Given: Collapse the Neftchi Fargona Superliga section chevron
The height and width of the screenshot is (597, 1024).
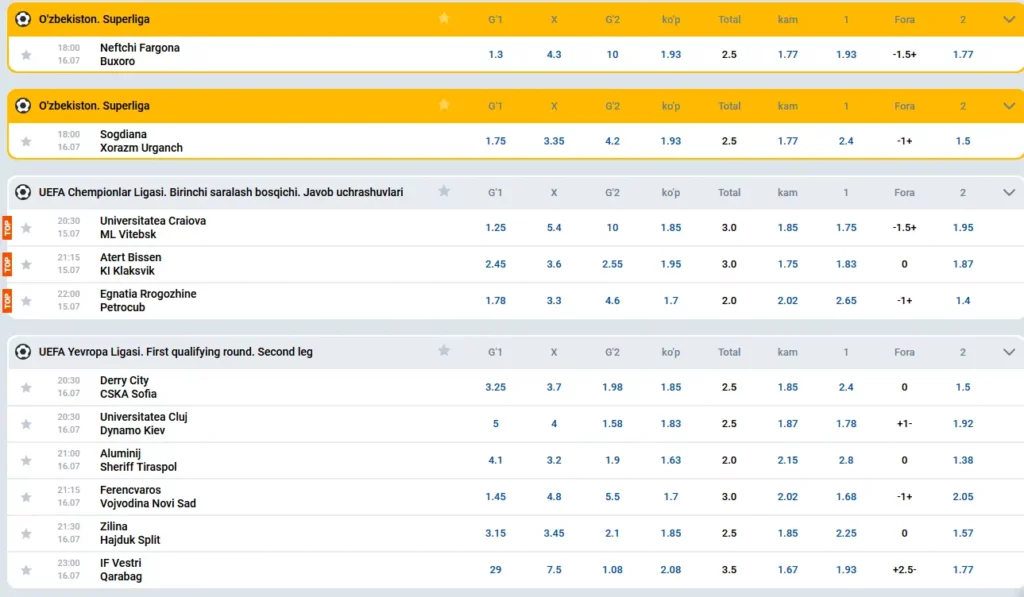Looking at the screenshot, I should 1009,20.
